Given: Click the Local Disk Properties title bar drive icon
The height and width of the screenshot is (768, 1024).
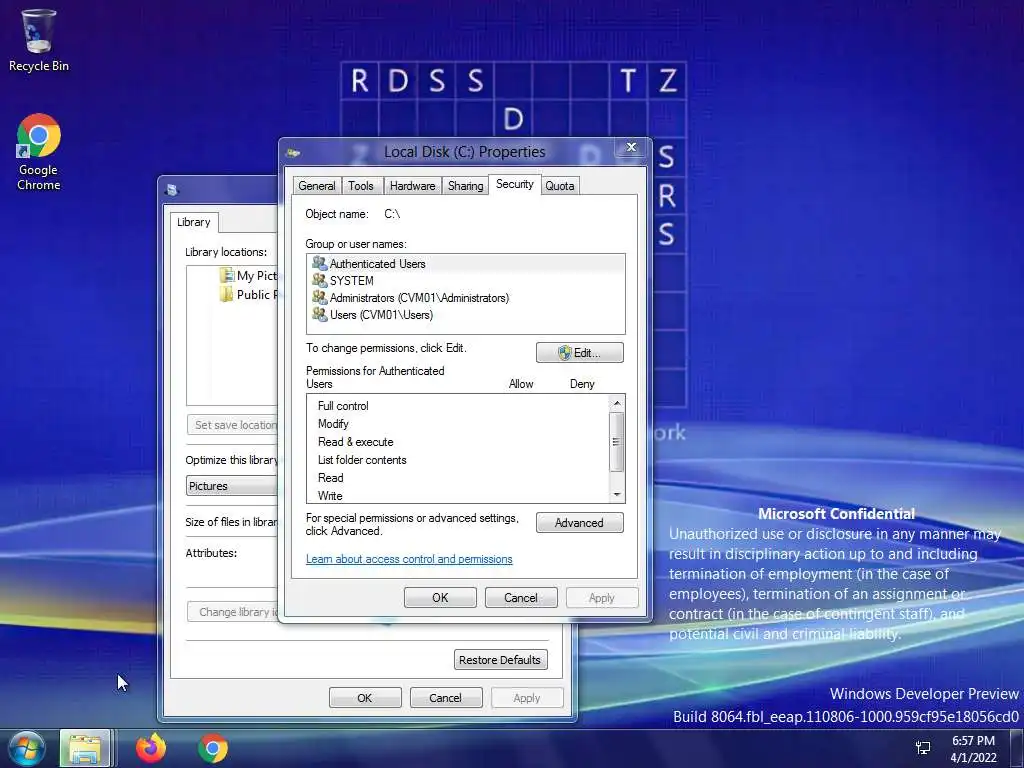Looking at the screenshot, I should click(x=293, y=153).
